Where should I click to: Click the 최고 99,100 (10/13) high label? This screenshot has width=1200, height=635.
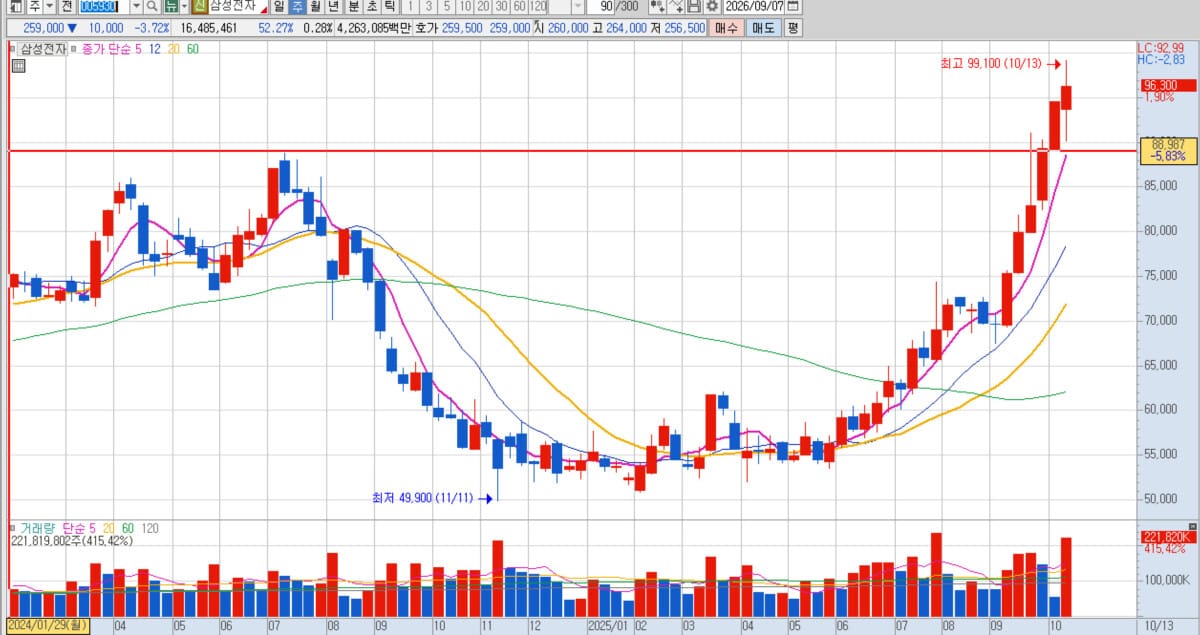pyautogui.click(x=991, y=63)
